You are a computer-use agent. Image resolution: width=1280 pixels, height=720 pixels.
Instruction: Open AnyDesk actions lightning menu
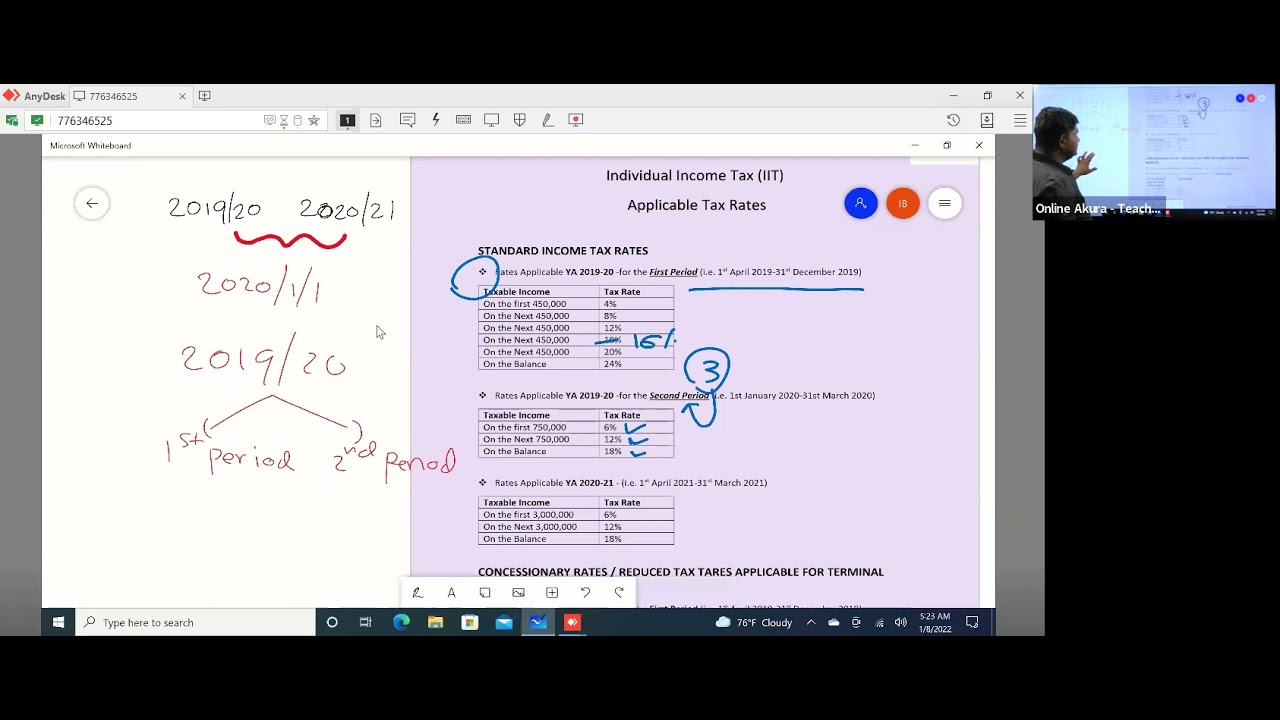[x=436, y=120]
